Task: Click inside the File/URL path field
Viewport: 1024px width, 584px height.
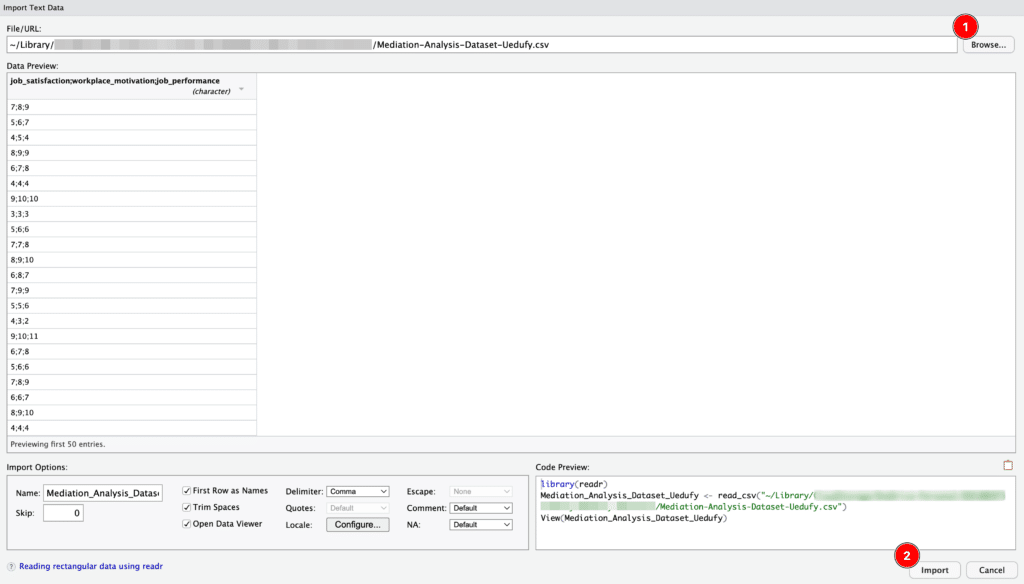Action: click(480, 43)
